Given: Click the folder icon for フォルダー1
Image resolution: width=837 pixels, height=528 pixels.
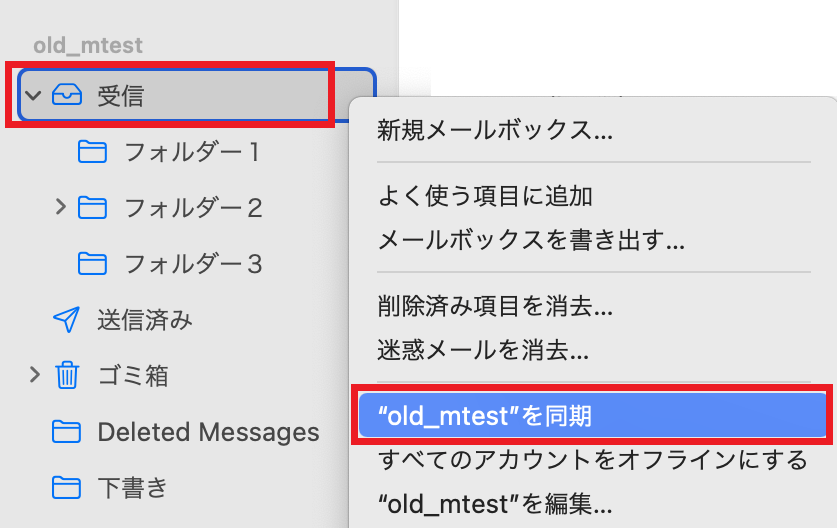Looking at the screenshot, I should click(92, 152).
